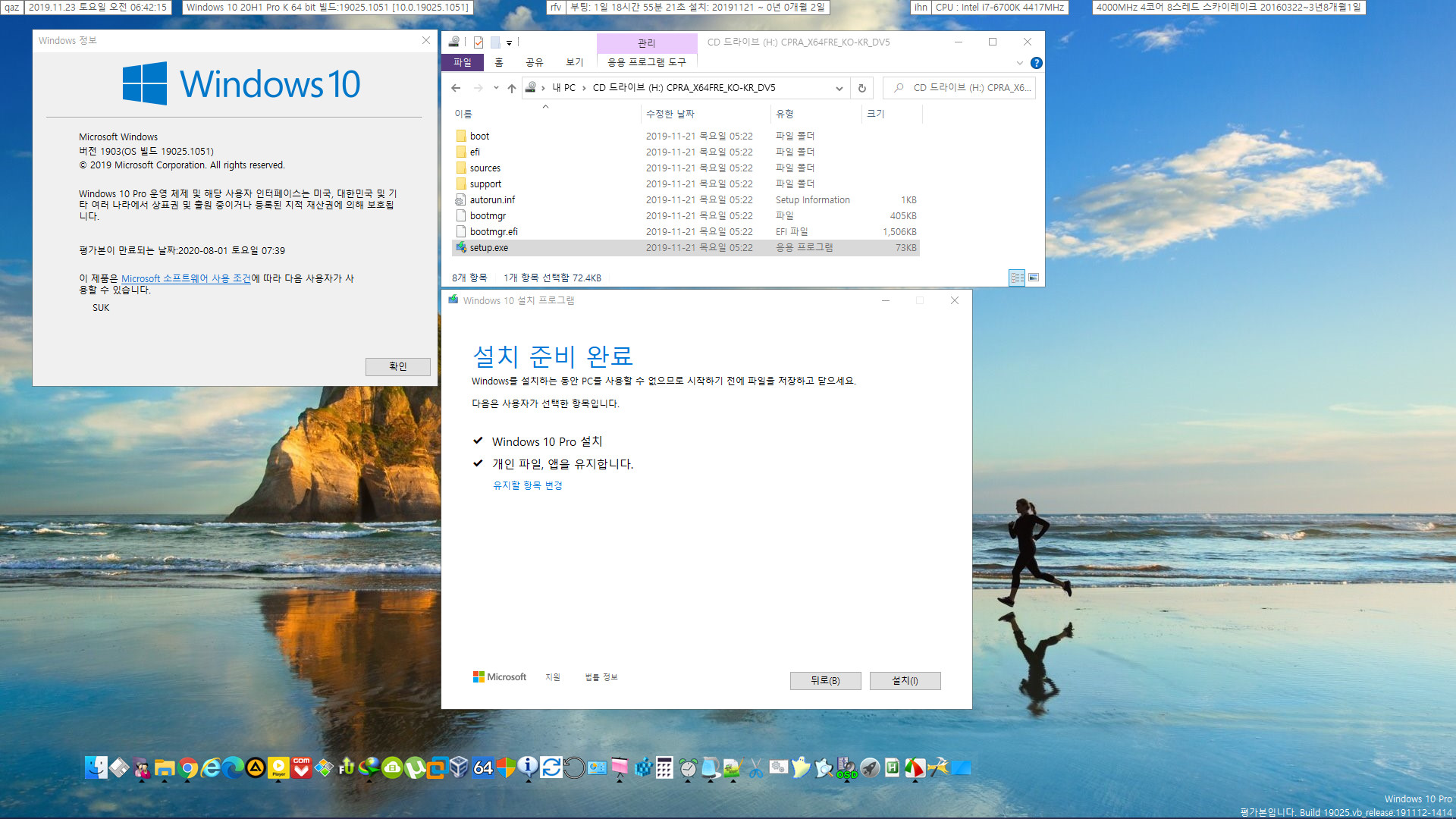Expand breadcrumb arrow after 내 PC
Screen dimensions: 1456x819
[x=584, y=88]
